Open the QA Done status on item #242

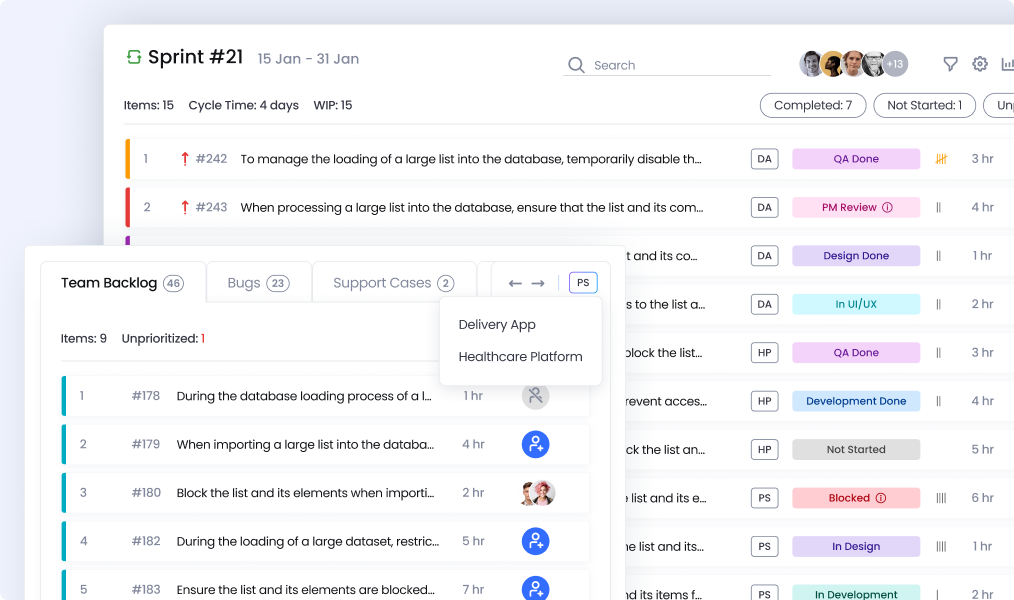(855, 159)
